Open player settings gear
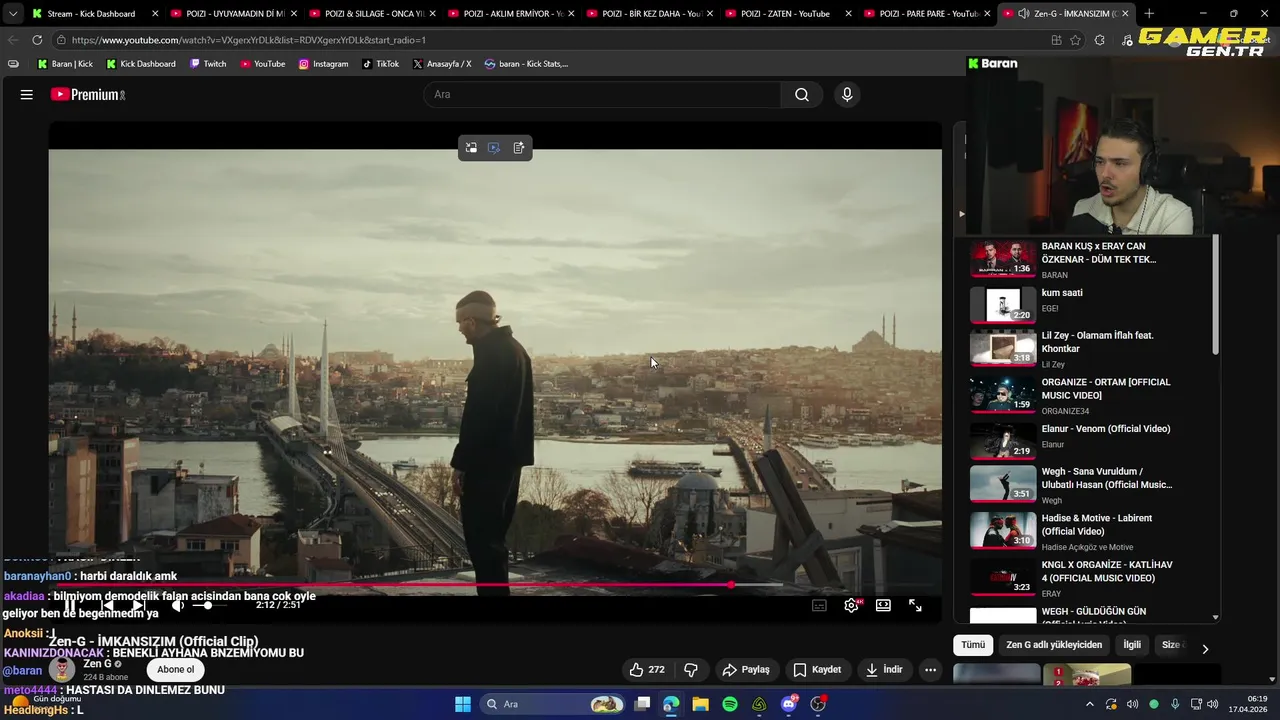1280x720 pixels. tap(852, 605)
